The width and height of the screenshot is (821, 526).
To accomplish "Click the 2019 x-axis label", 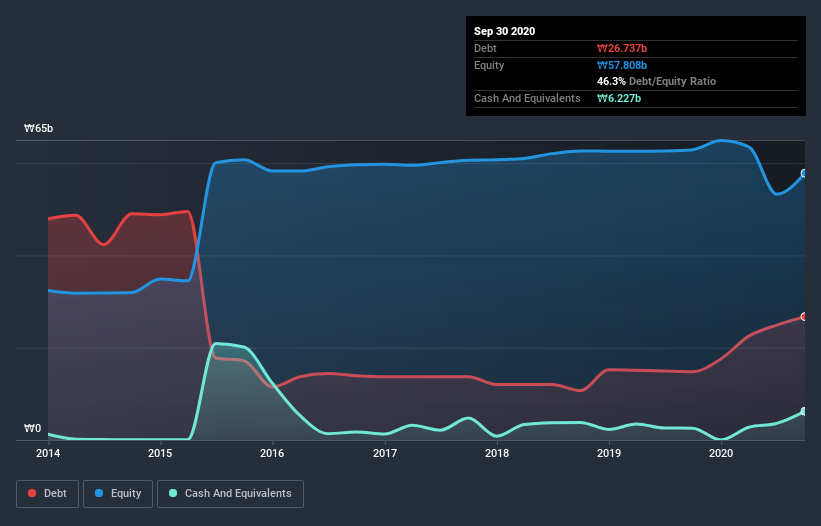I will point(609,453).
